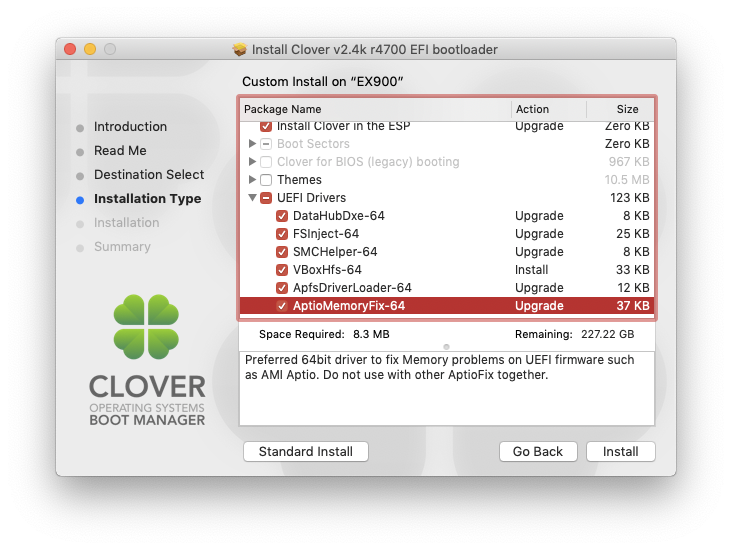732x550 pixels.
Task: Click the Install button
Action: tap(620, 451)
